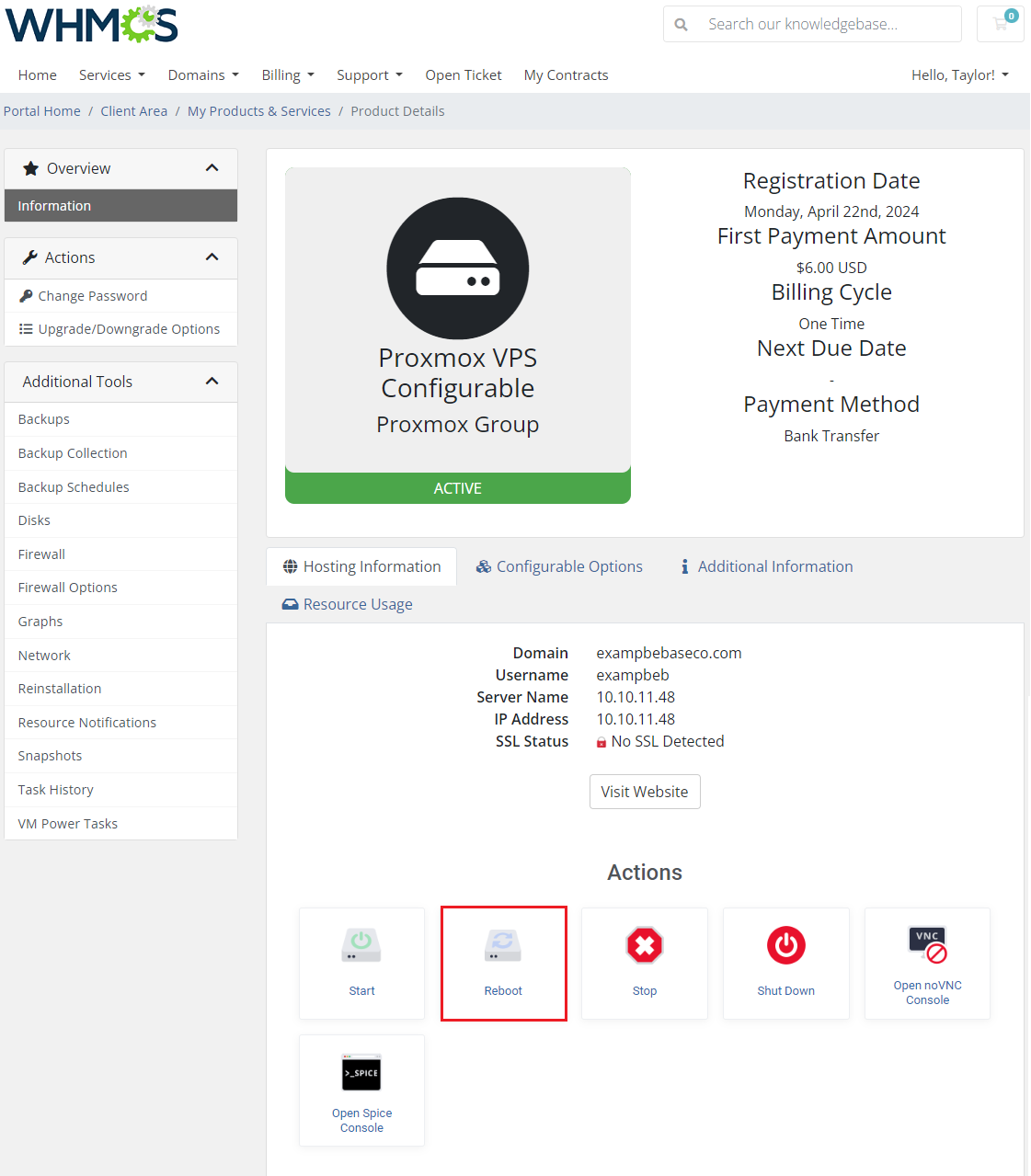Image resolution: width=1031 pixels, height=1176 pixels.
Task: Expand the Hello, Taylor! account dropdown
Action: point(959,75)
